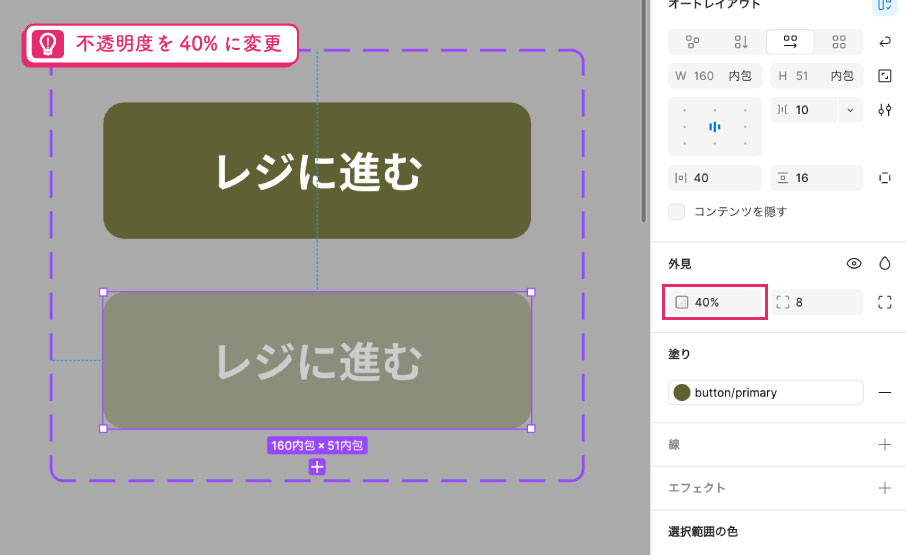Open auto layout advanced settings sliders icon
Image resolution: width=906 pixels, height=555 pixels.
tap(885, 110)
